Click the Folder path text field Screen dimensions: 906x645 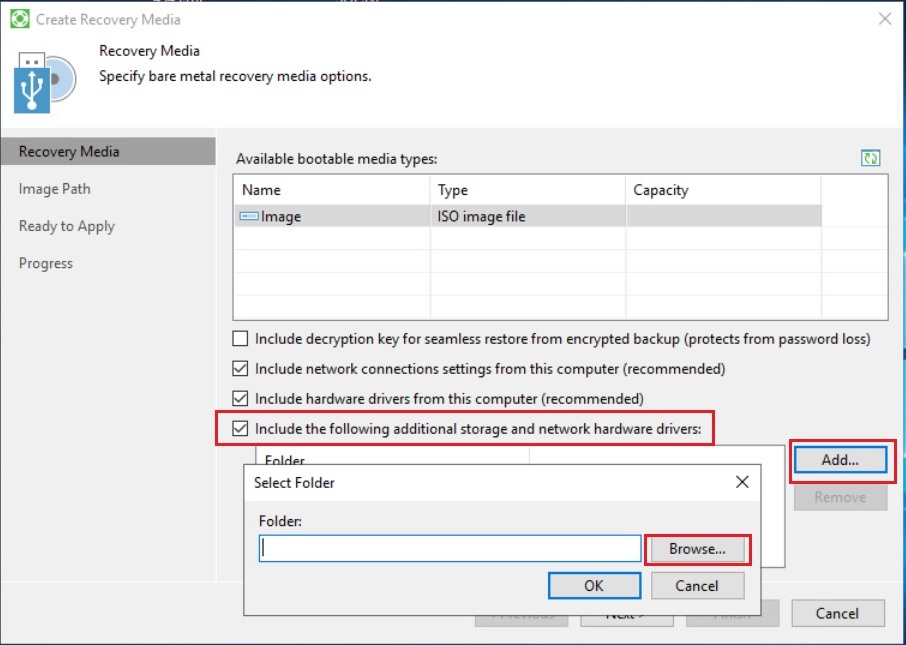[x=449, y=549]
